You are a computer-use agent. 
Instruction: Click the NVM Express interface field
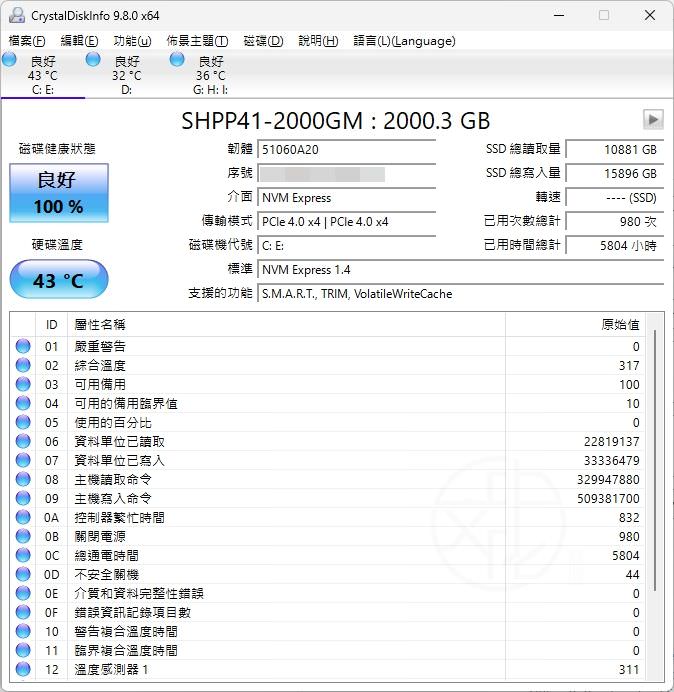pyautogui.click(x=347, y=198)
